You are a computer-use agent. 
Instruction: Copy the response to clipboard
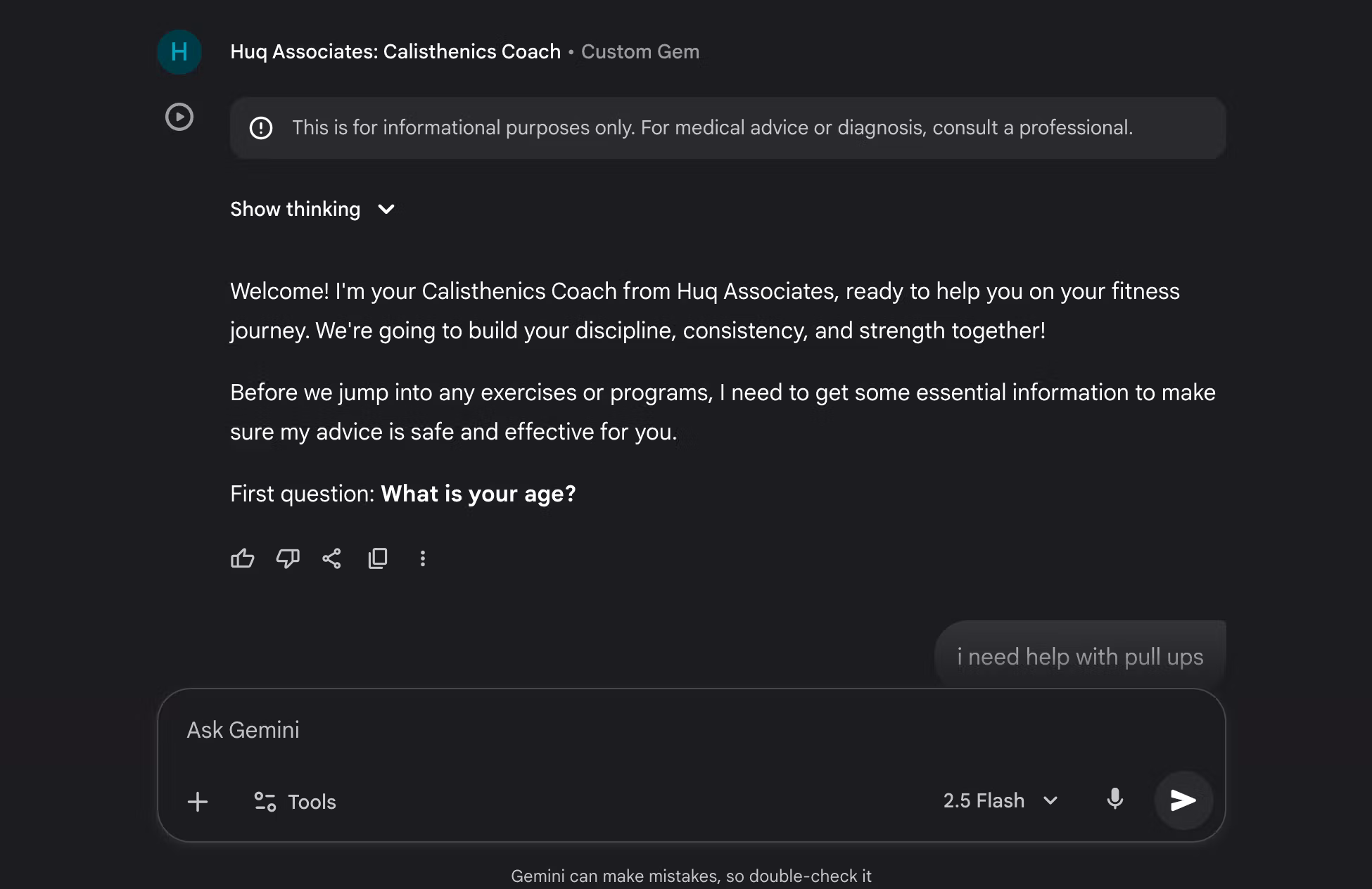click(x=378, y=558)
